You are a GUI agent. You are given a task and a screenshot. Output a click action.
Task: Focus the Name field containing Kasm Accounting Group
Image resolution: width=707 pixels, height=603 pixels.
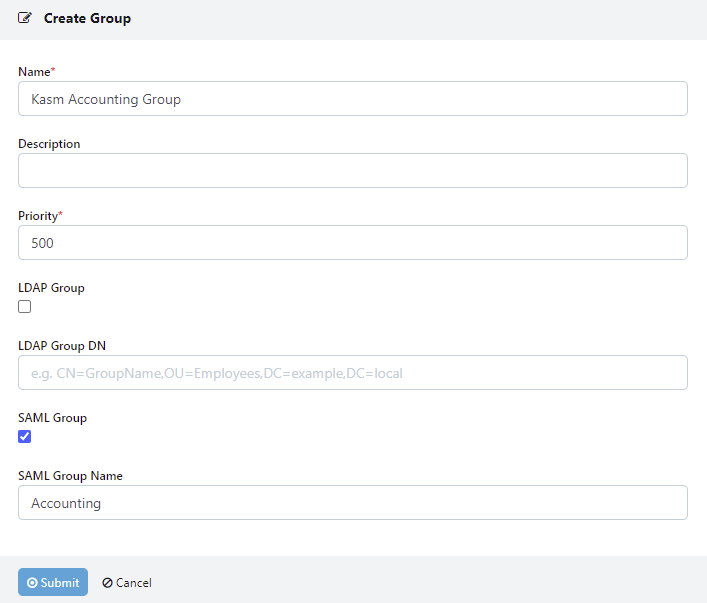[x=352, y=99]
